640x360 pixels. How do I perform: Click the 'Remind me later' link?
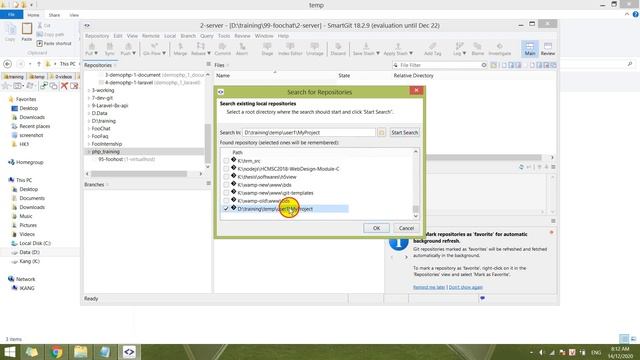[429, 287]
